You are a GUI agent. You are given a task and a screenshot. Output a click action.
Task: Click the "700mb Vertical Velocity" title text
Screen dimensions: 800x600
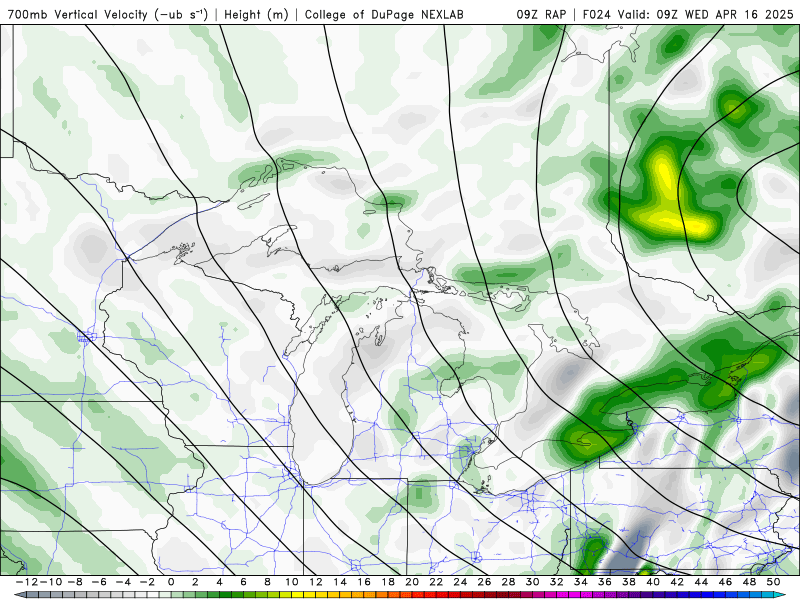pyautogui.click(x=78, y=14)
